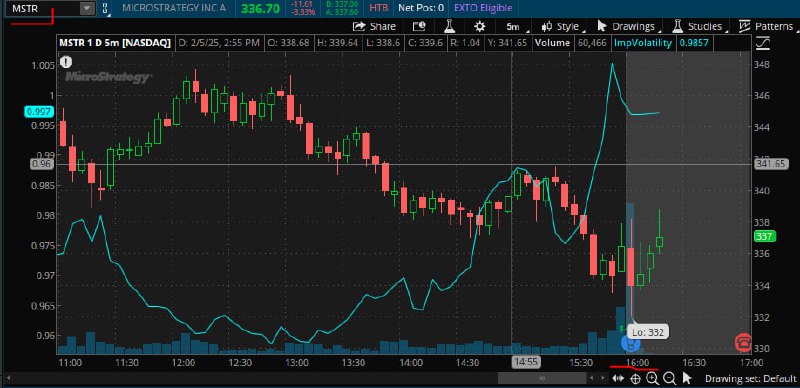The height and width of the screenshot is (388, 800).
Task: Expand the MSTR symbol dropdown arrow
Action: coord(87,9)
